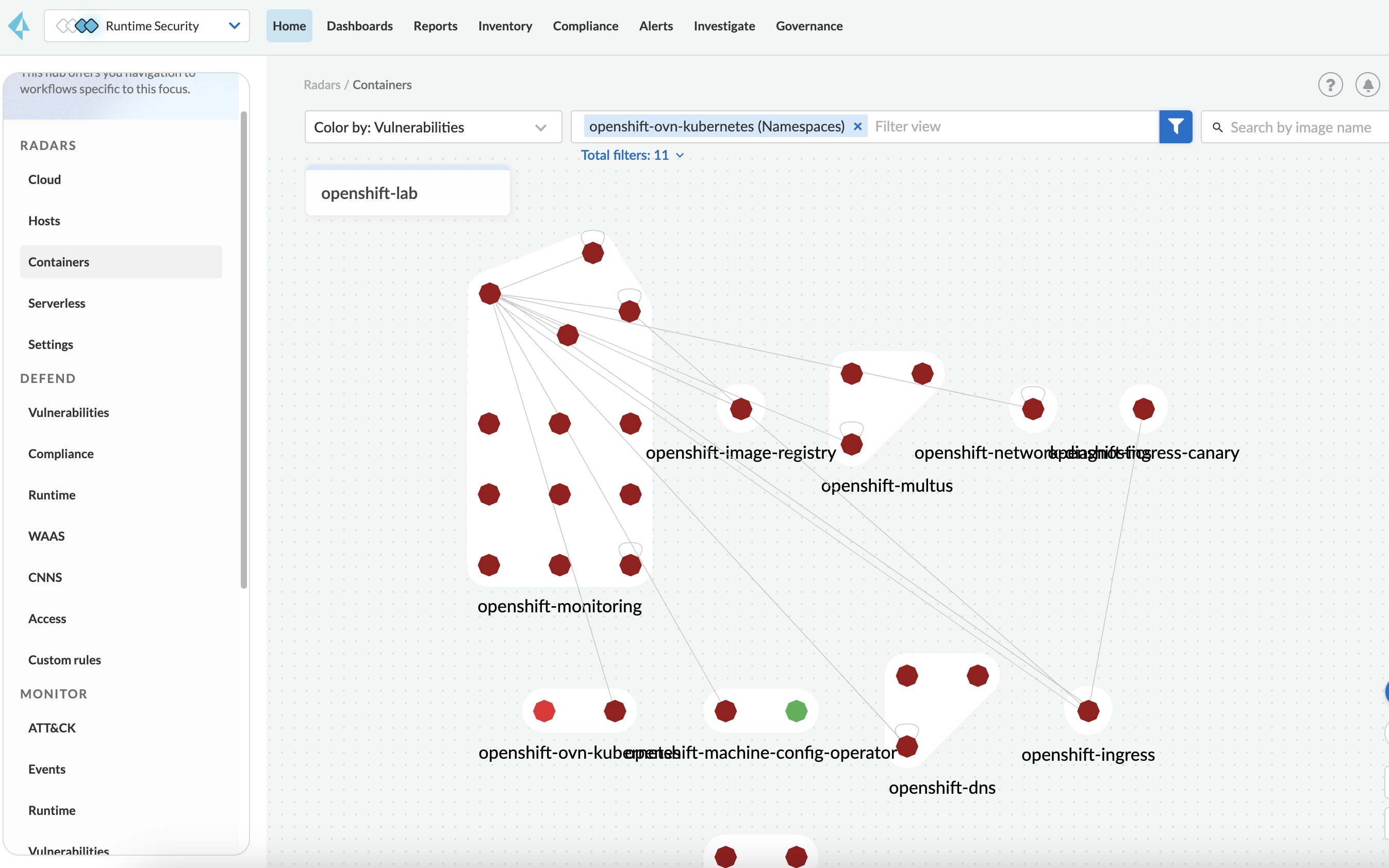Screen dimensions: 1389x868
Task: Click the Prisma logo at top left
Action: click(19, 26)
